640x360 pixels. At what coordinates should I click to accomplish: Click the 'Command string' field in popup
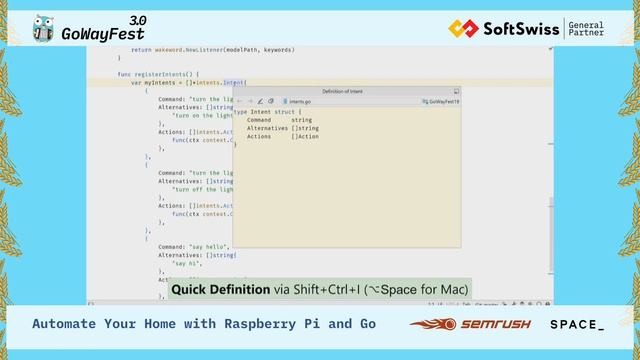tap(279, 120)
